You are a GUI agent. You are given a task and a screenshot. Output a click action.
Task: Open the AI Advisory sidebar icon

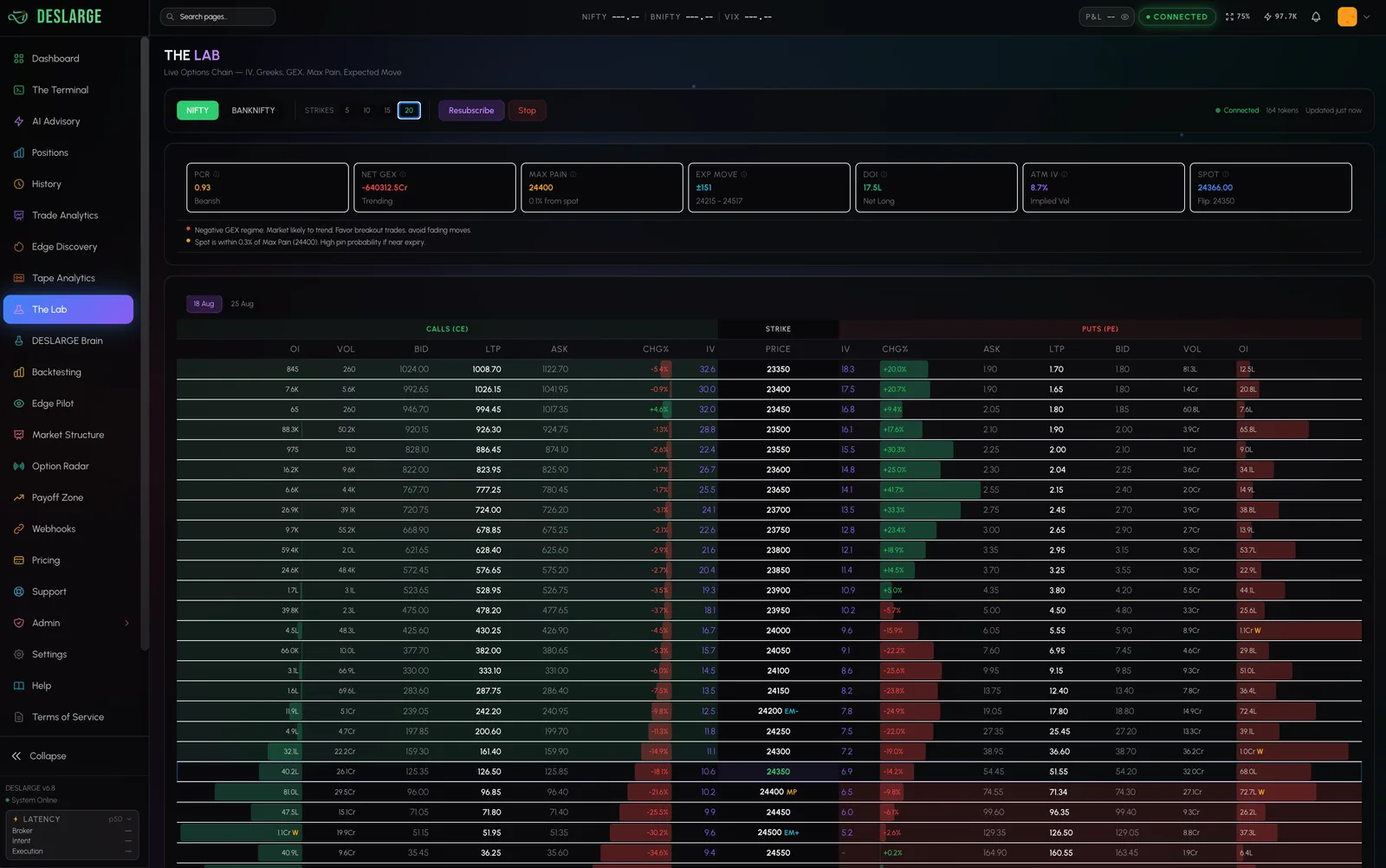19,121
